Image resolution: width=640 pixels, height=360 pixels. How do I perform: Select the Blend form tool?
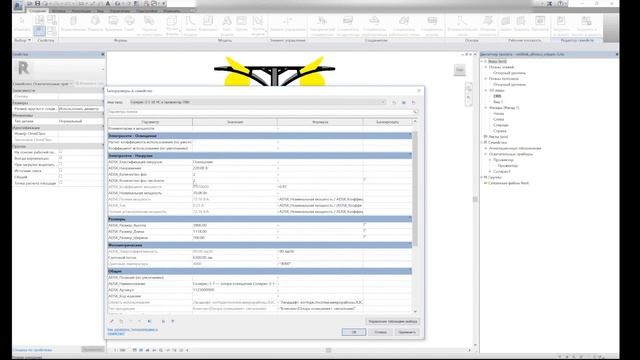(95, 24)
